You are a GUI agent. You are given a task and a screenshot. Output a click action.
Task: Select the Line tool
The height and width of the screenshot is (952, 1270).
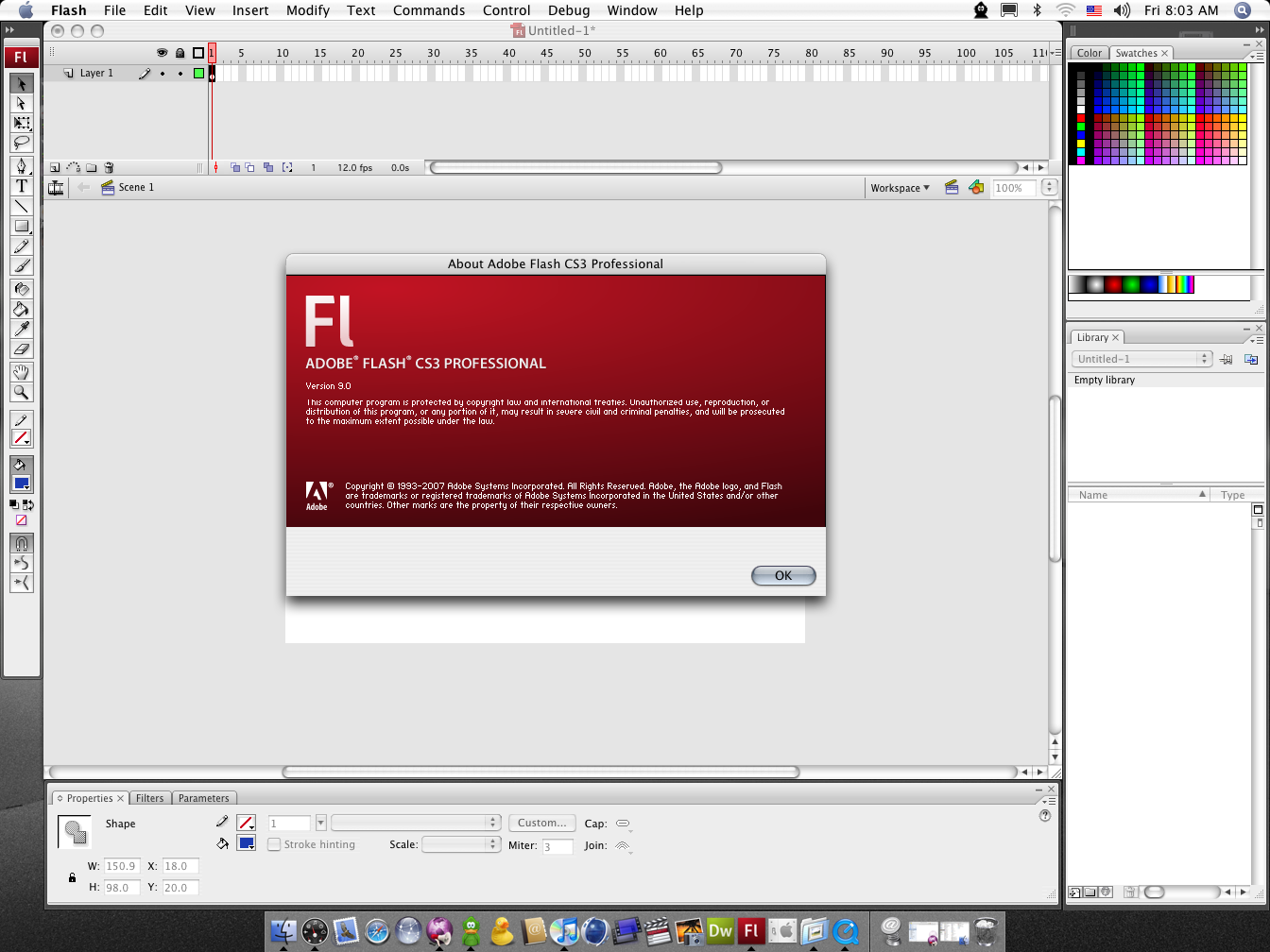(21, 206)
